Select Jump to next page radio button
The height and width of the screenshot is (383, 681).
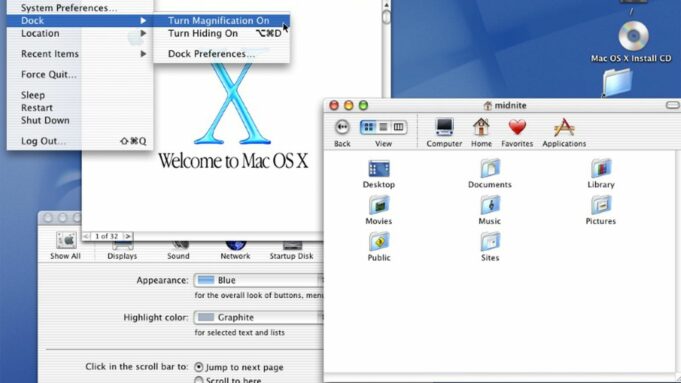pos(198,367)
